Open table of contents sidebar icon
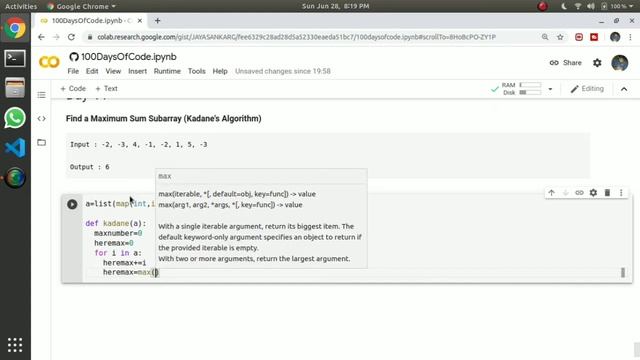Image resolution: width=640 pixels, height=360 pixels. tap(41, 95)
